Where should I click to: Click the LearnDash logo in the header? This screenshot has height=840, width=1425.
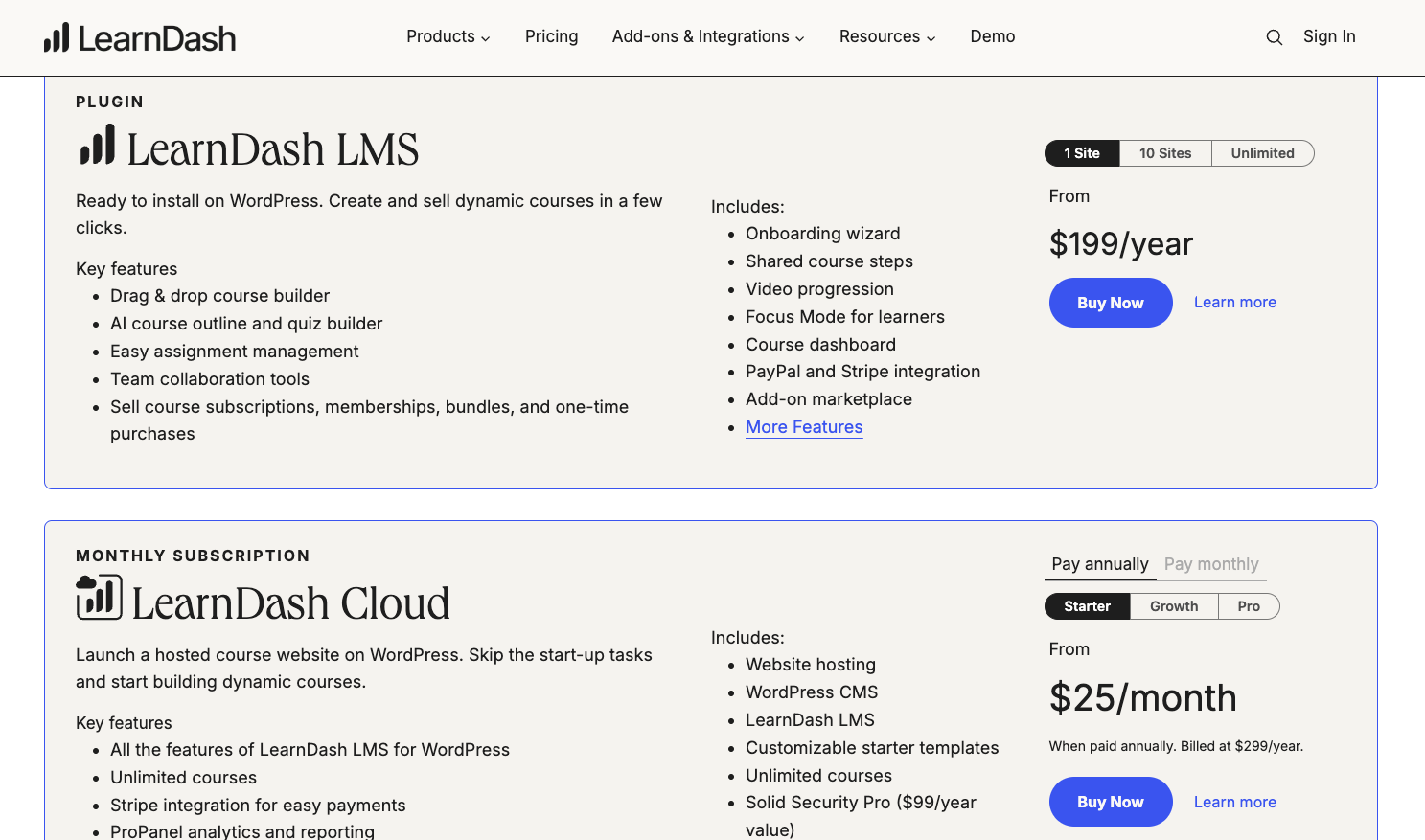[x=139, y=36]
